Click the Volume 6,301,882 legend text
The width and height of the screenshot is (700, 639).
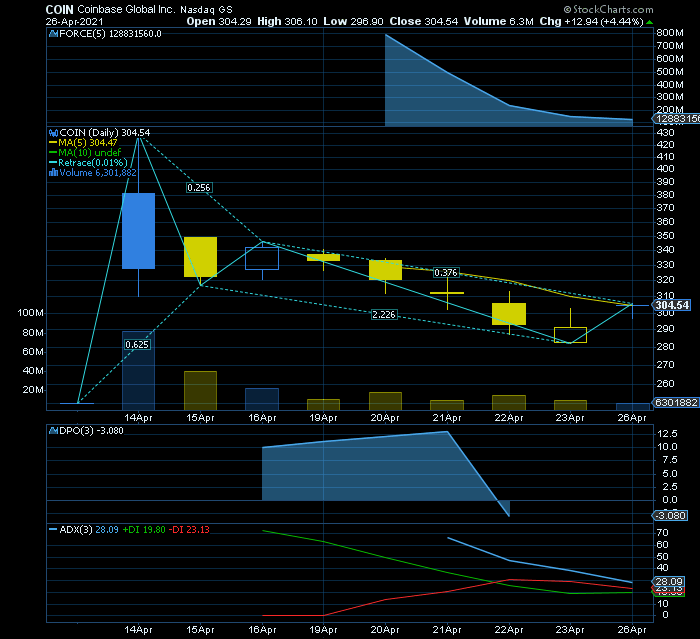(98, 172)
